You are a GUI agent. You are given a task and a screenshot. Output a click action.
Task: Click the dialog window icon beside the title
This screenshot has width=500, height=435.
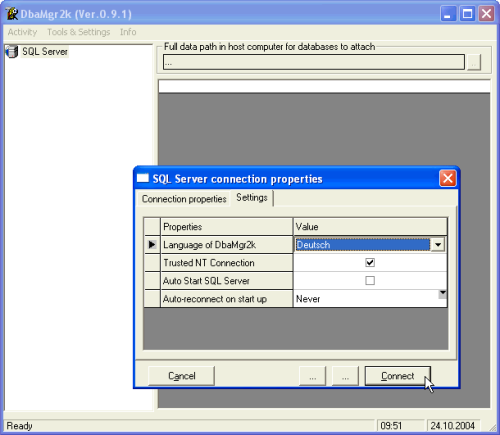point(143,178)
